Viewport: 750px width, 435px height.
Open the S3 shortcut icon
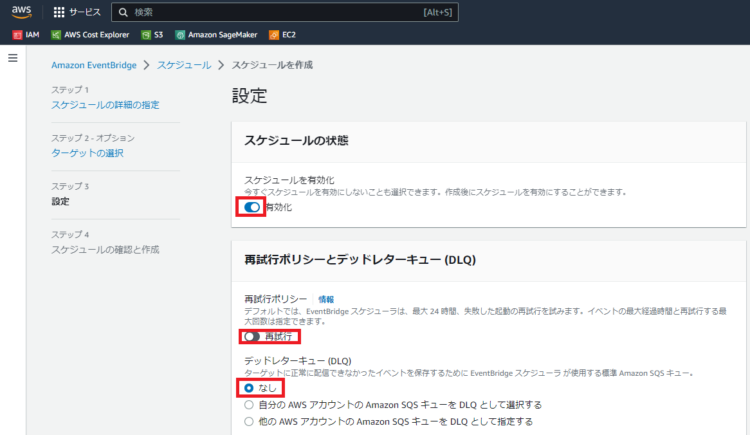click(x=145, y=35)
